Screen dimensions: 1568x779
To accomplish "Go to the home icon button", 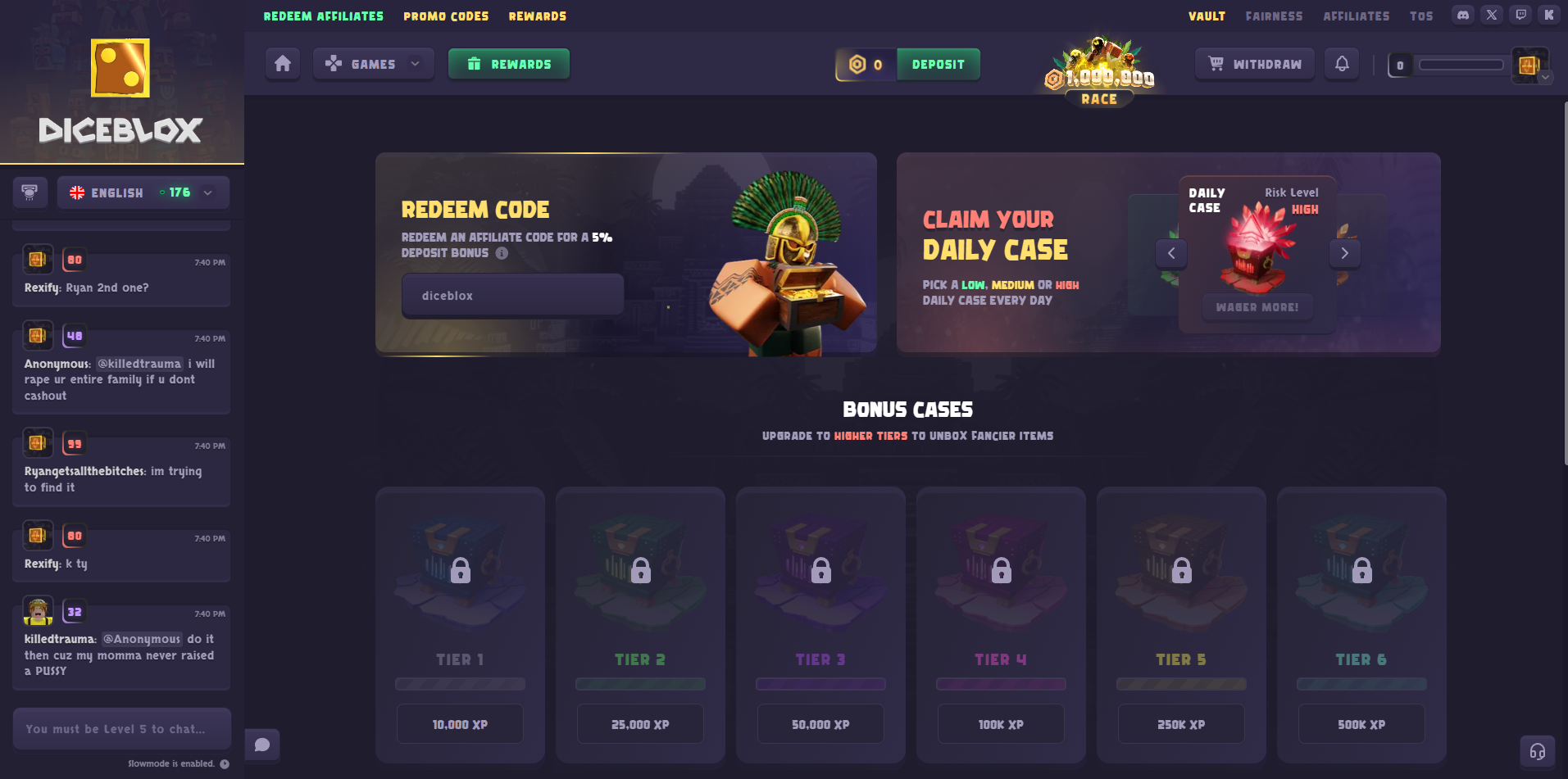I will click(x=283, y=64).
